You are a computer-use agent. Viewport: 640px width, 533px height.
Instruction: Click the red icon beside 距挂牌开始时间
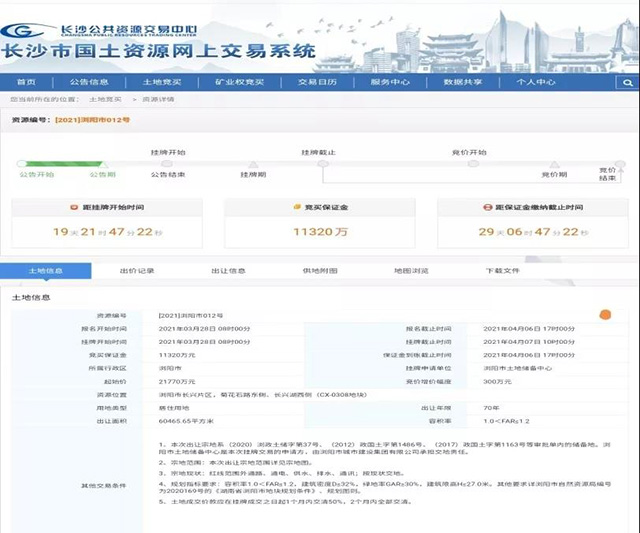point(72,207)
